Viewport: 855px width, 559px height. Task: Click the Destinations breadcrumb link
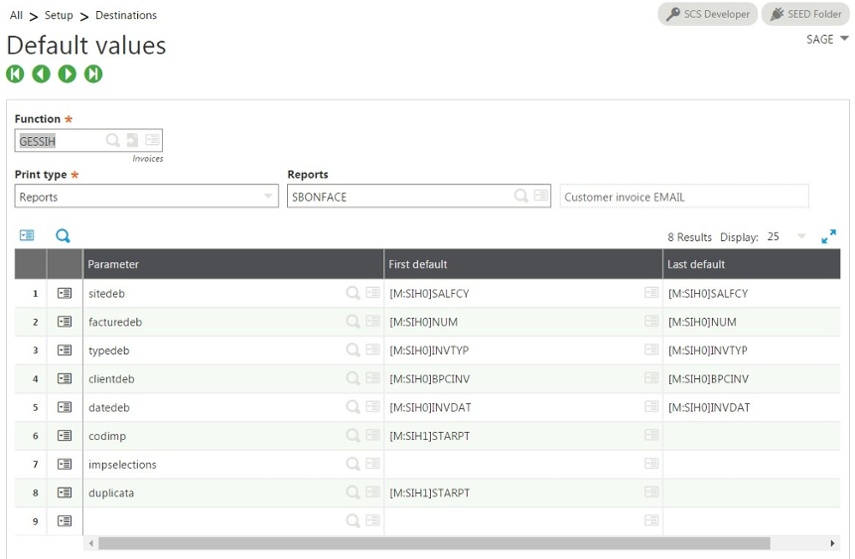coord(126,16)
